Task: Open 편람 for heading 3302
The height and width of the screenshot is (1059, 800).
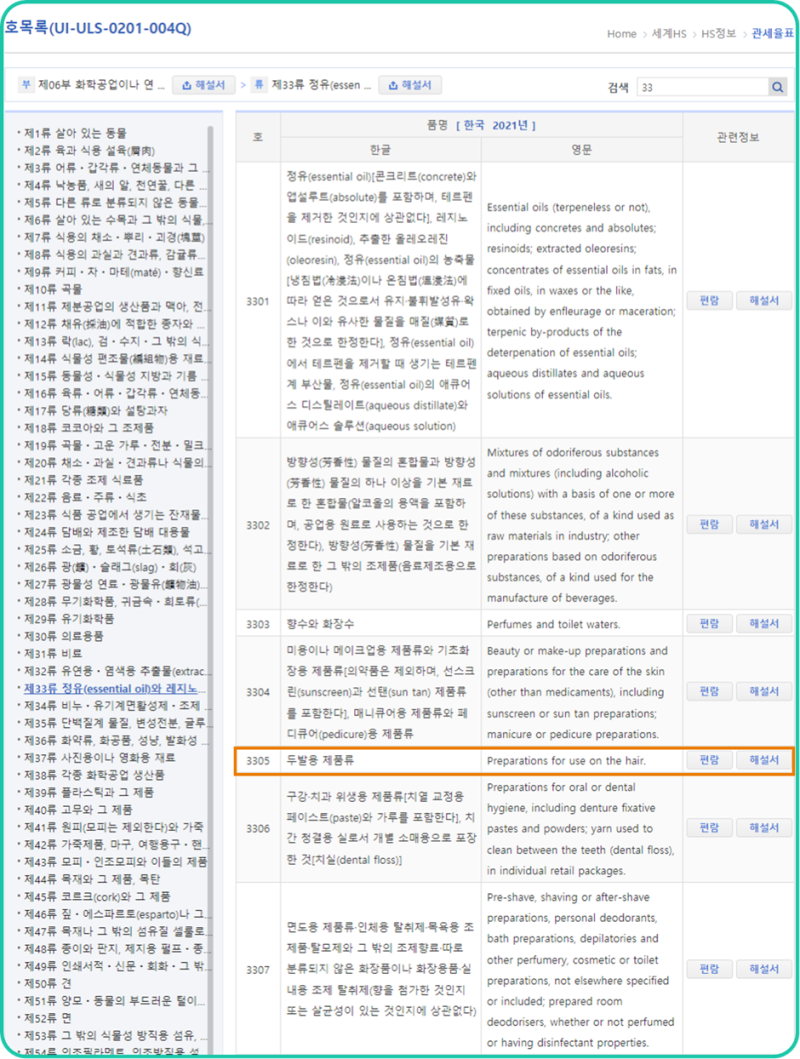Action: click(x=710, y=524)
